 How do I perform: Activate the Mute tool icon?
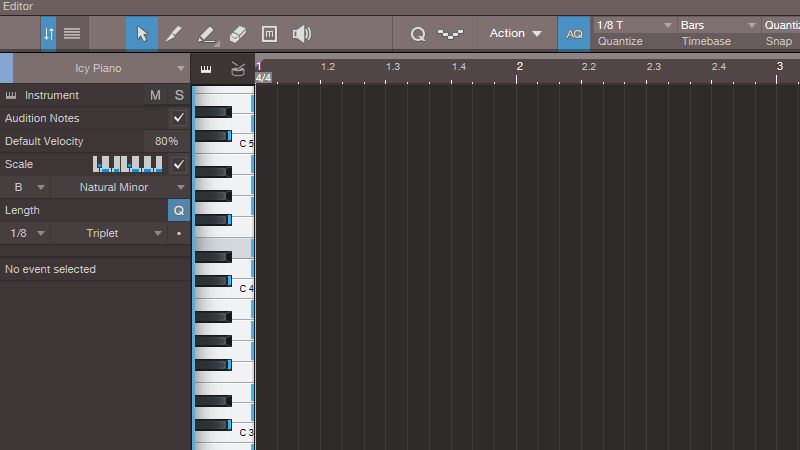click(269, 34)
